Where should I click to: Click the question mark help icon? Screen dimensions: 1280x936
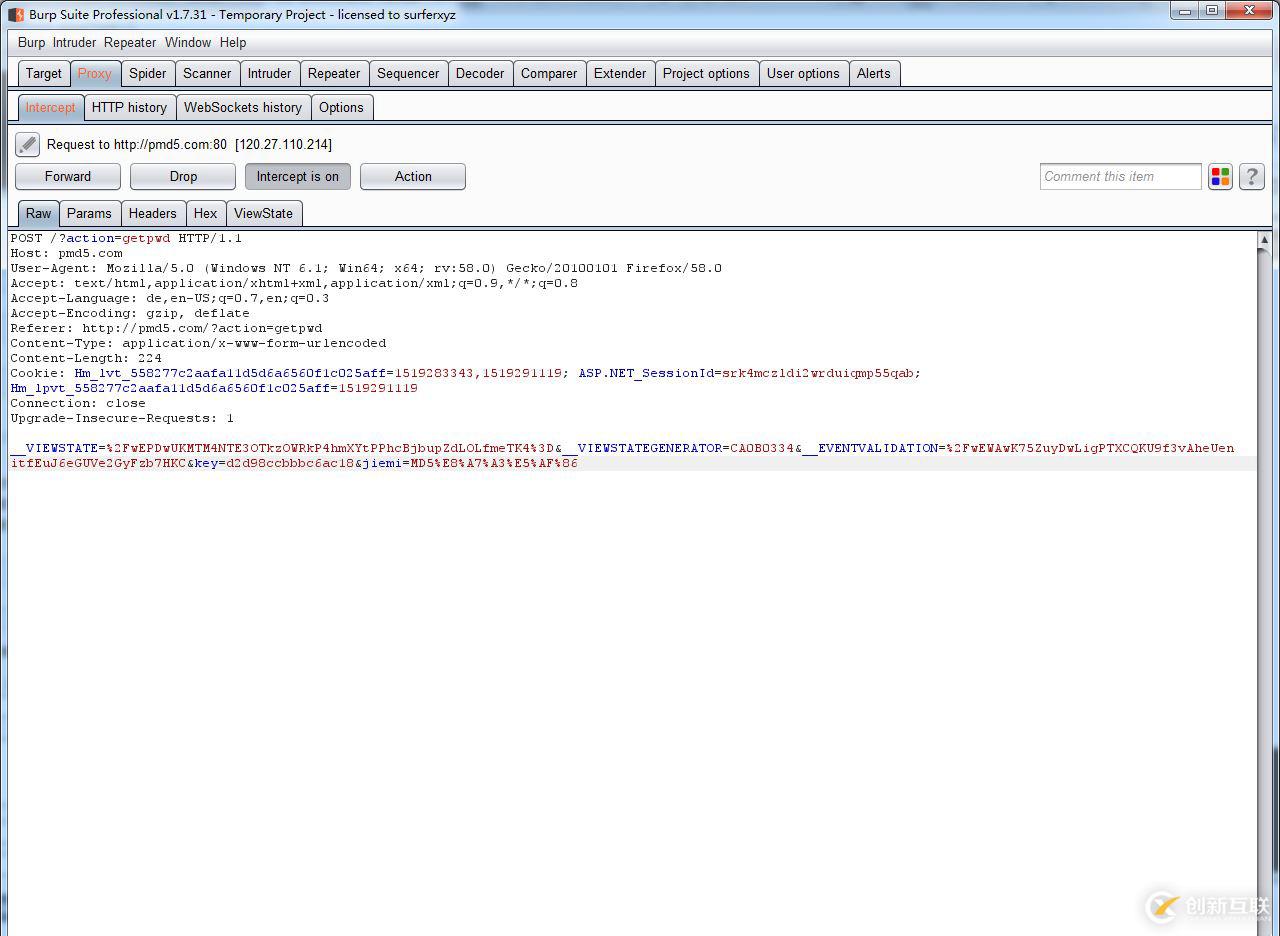[x=1252, y=177]
